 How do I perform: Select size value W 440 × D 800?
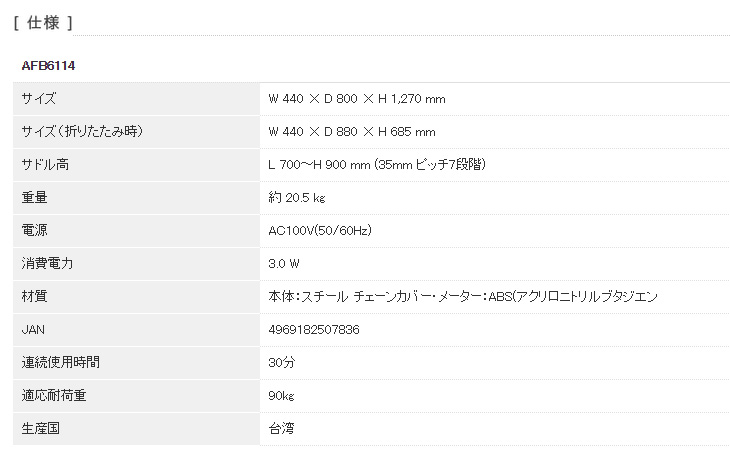313,99
